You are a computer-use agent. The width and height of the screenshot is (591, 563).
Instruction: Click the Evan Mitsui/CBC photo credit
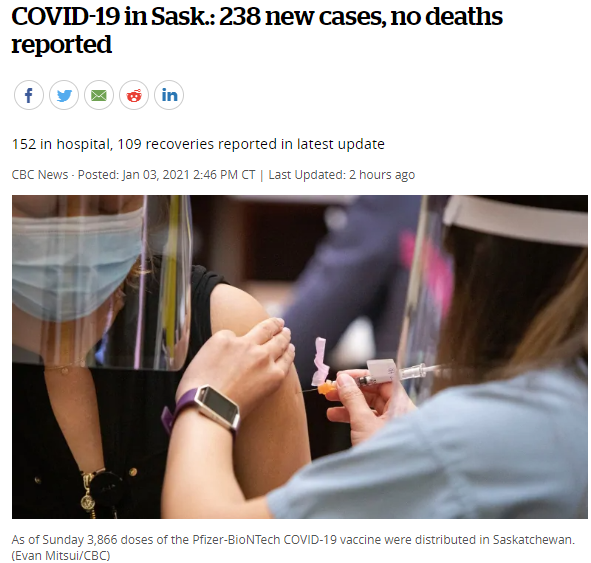tap(61, 555)
